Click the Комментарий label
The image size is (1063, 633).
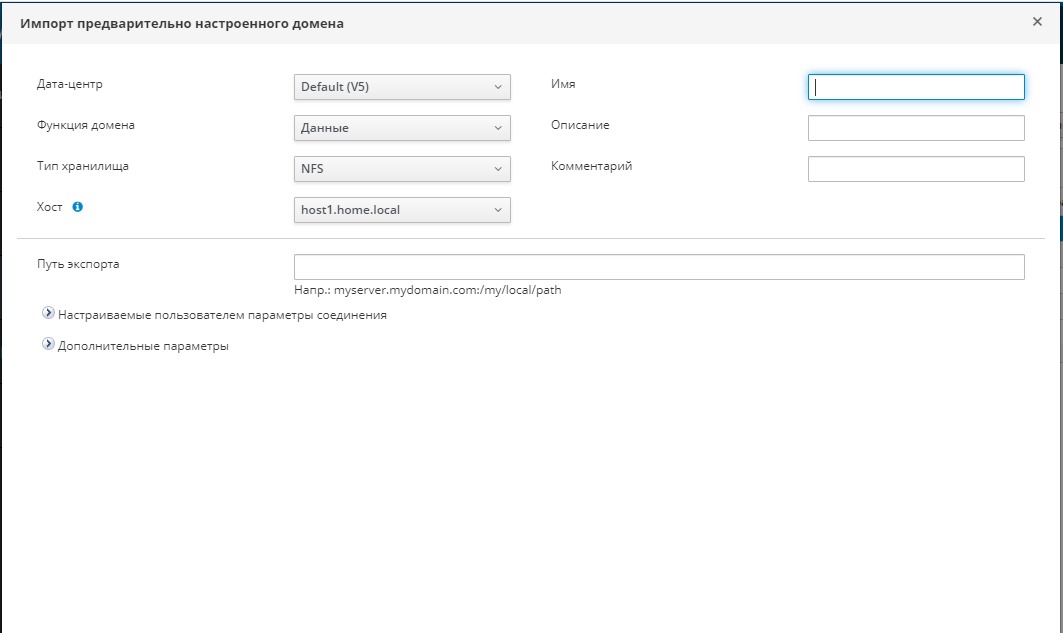(591, 166)
